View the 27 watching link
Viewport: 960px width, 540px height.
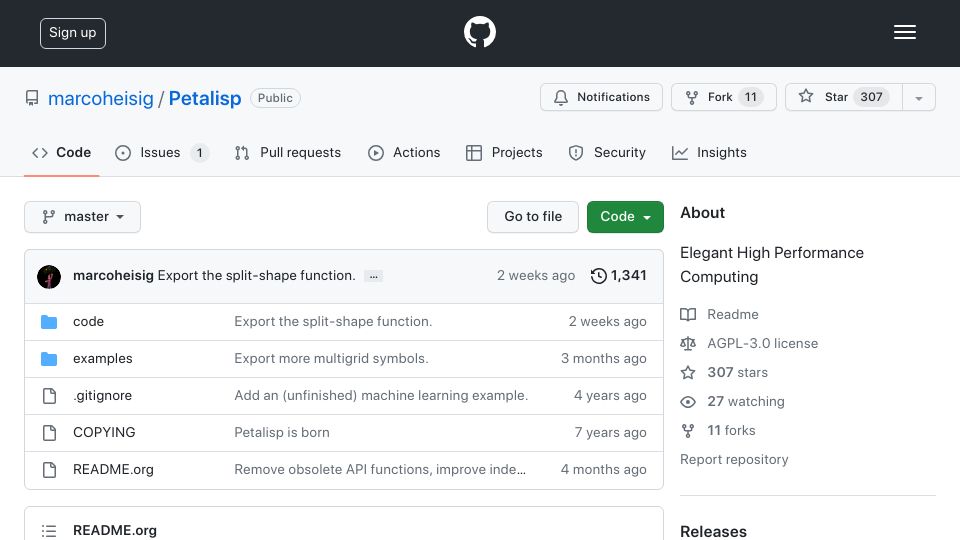(746, 402)
